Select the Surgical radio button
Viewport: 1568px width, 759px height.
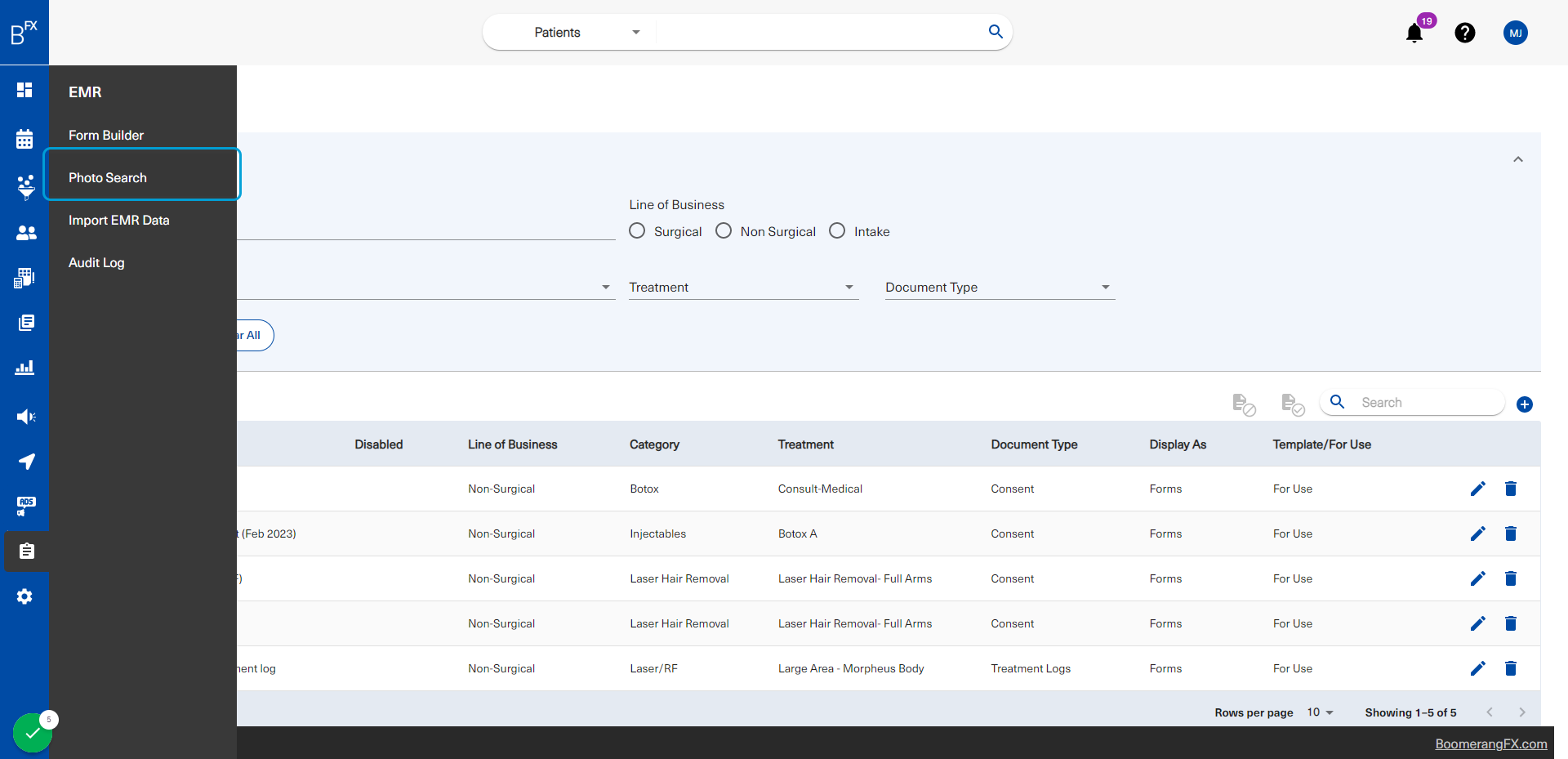pyautogui.click(x=637, y=231)
